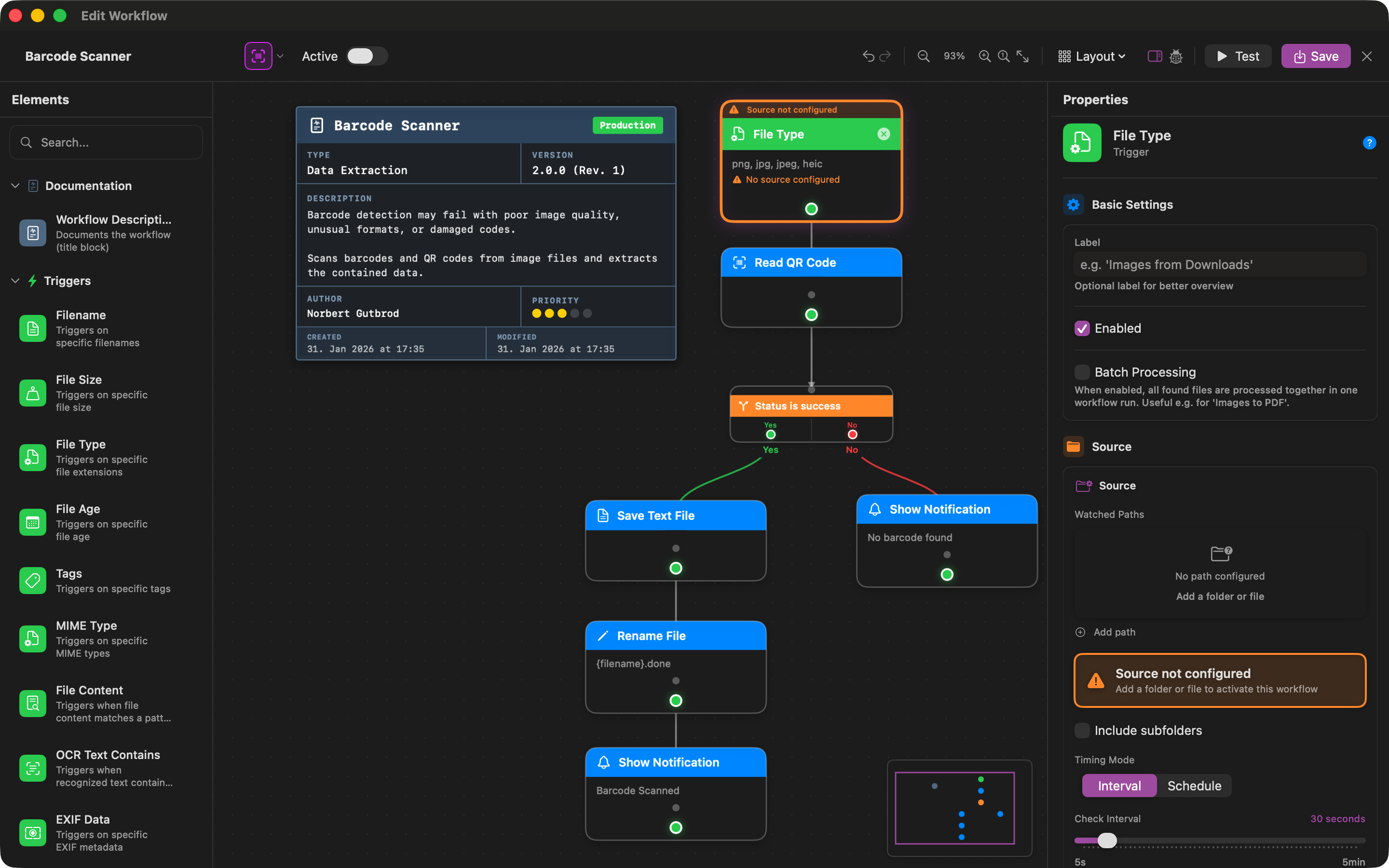The image size is (1389, 868).
Task: Adjust the Check Interval slider handle
Action: click(1107, 841)
